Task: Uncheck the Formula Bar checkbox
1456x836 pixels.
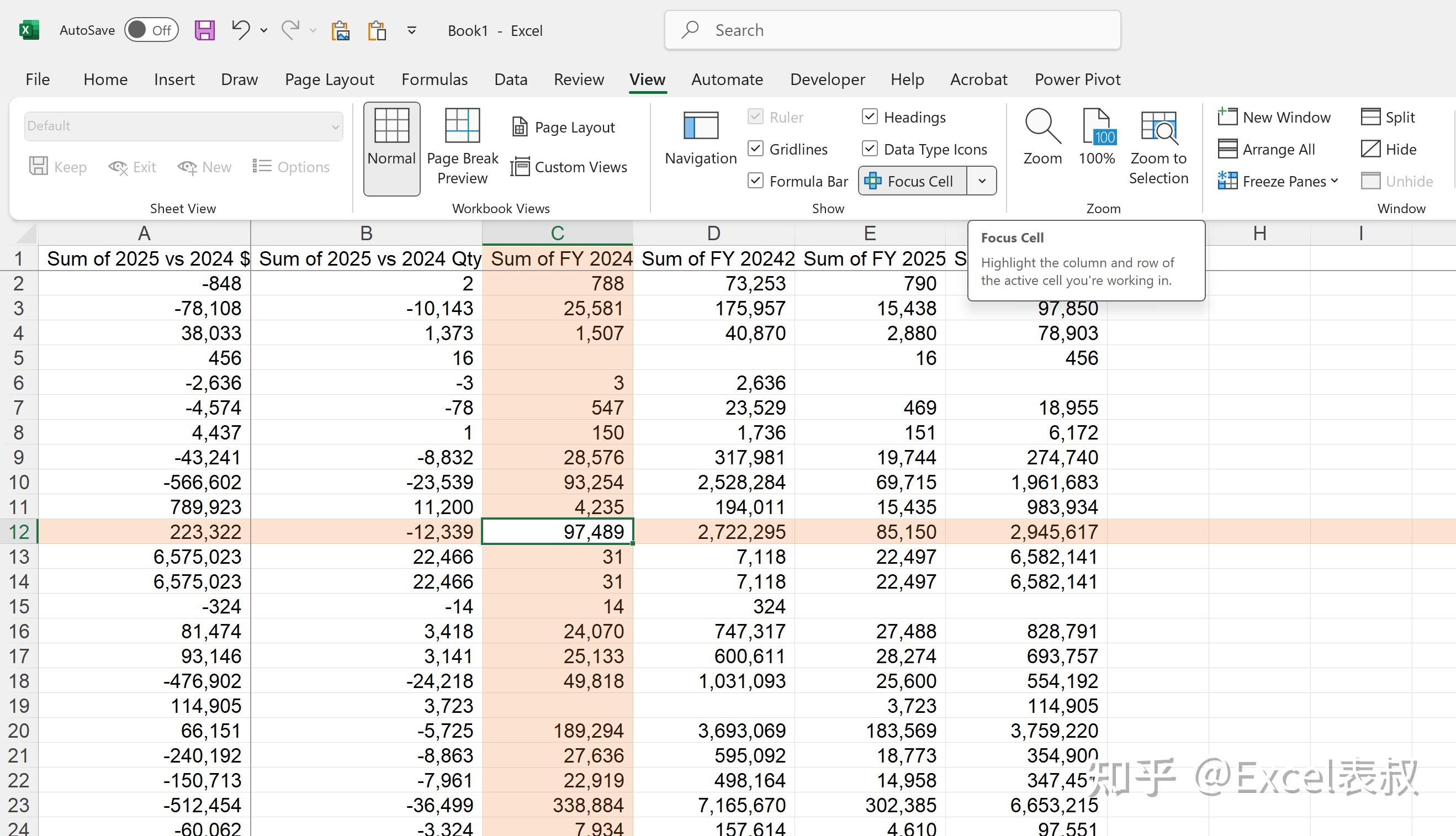Action: (755, 182)
